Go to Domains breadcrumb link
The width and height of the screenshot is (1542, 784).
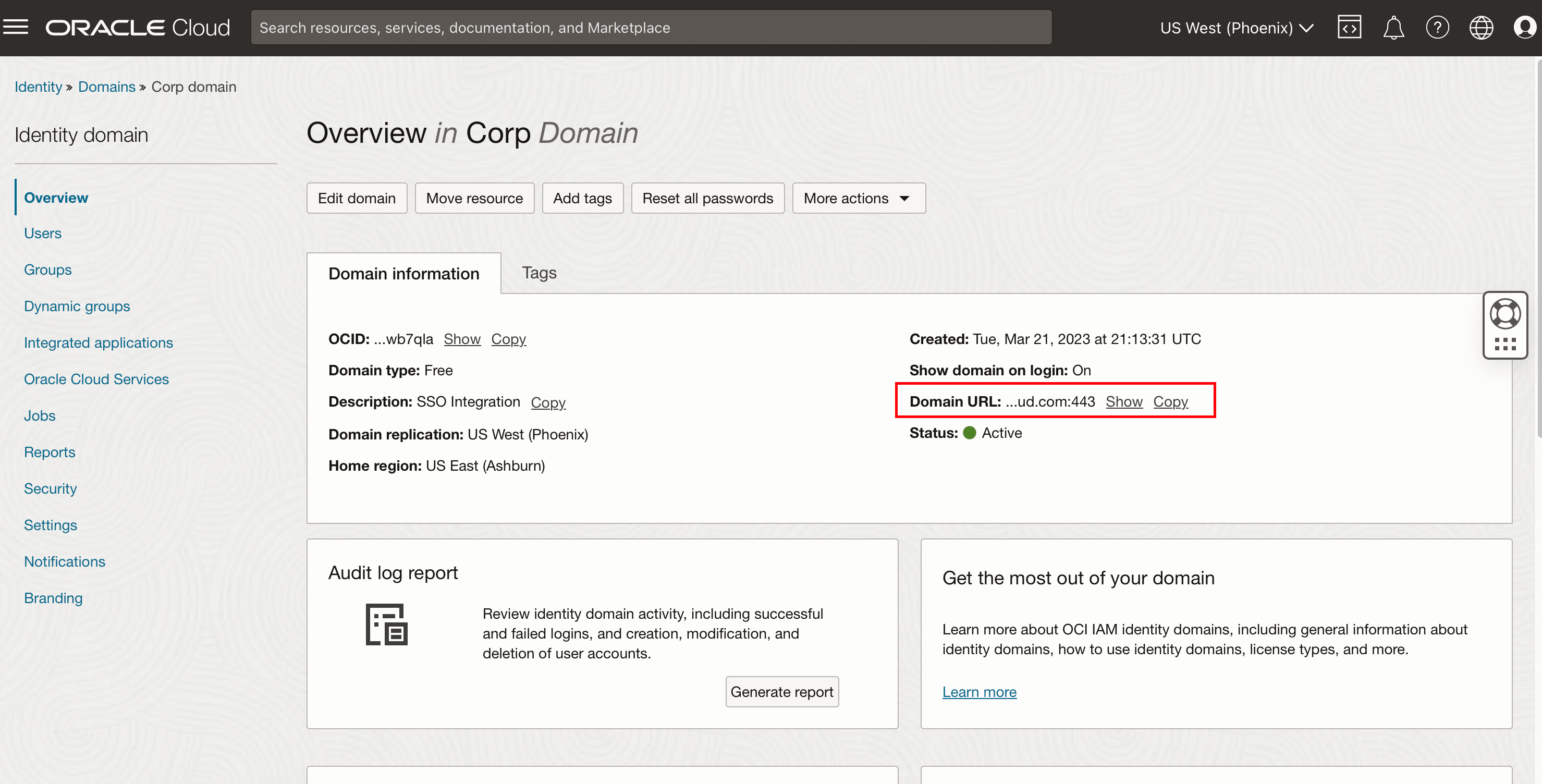(106, 87)
